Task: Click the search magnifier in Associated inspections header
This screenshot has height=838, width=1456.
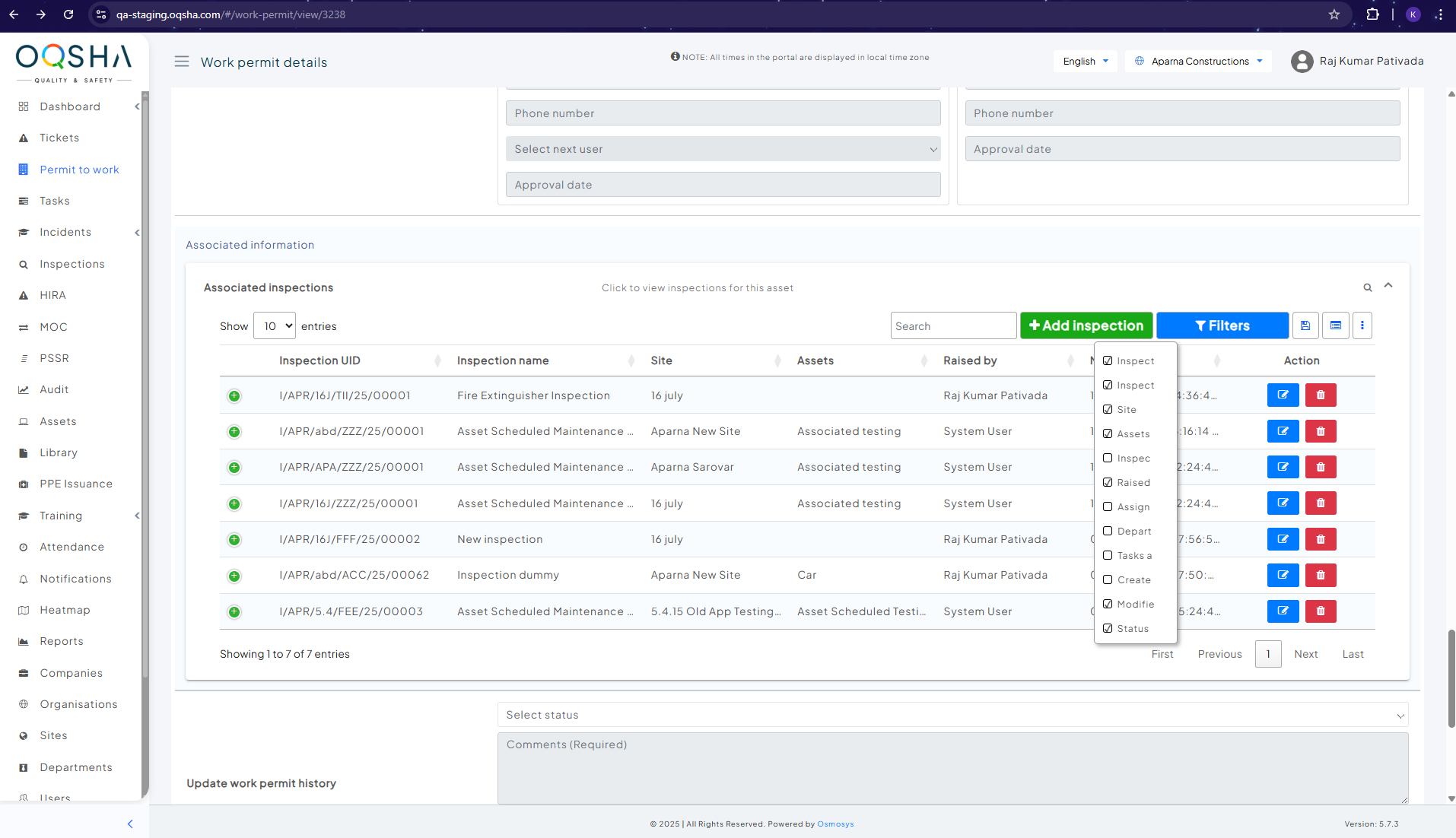Action: (1367, 287)
